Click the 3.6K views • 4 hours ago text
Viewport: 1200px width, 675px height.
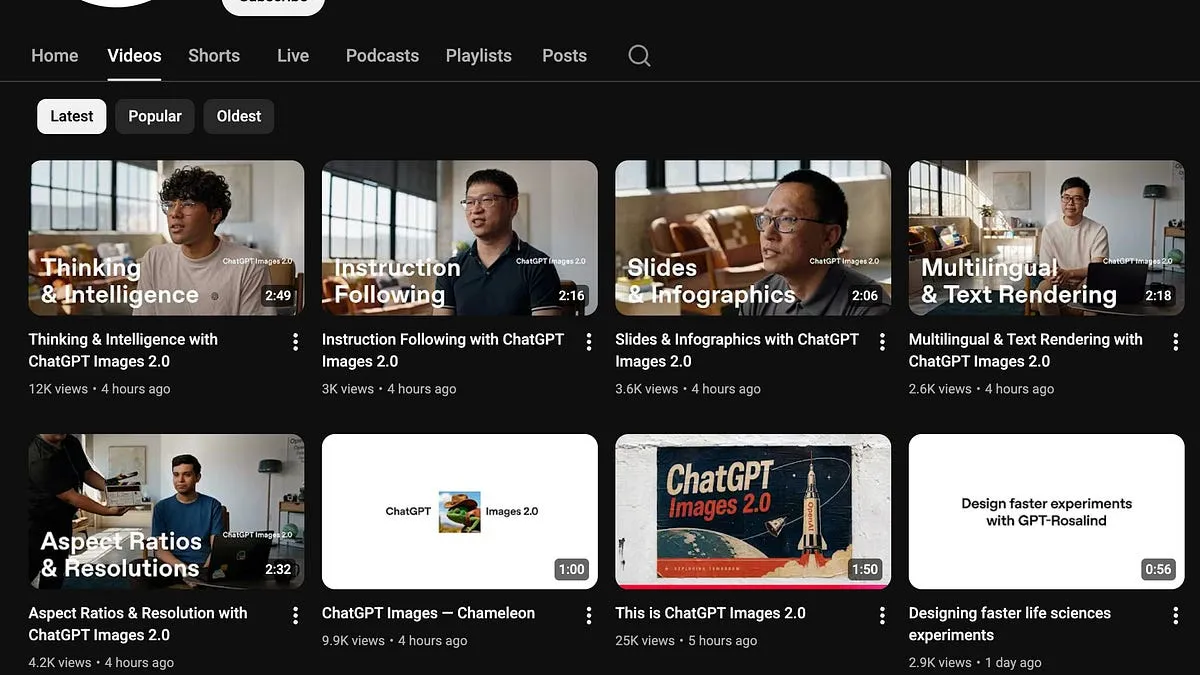tap(688, 389)
